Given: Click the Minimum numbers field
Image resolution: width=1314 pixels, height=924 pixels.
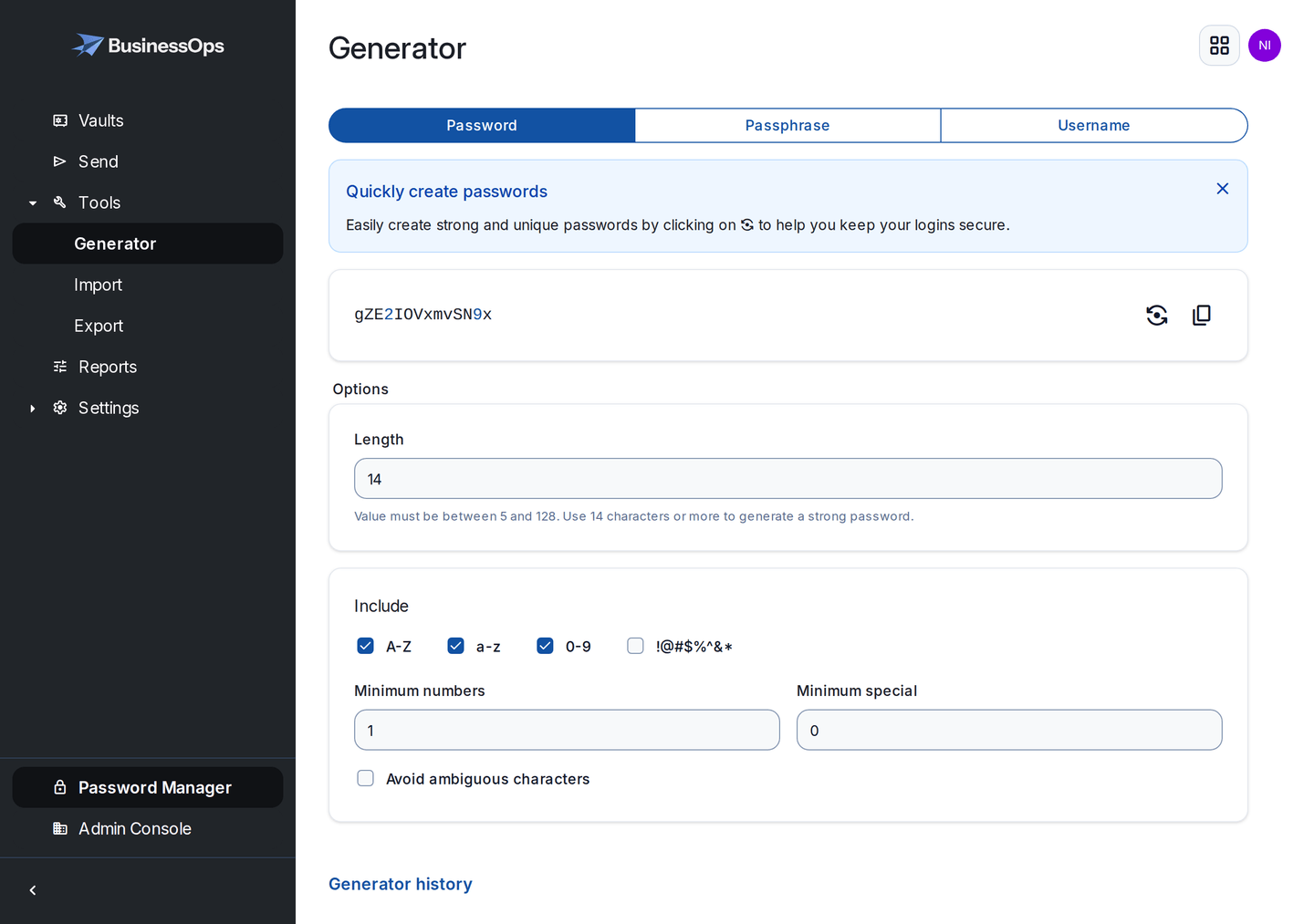Looking at the screenshot, I should tap(567, 730).
